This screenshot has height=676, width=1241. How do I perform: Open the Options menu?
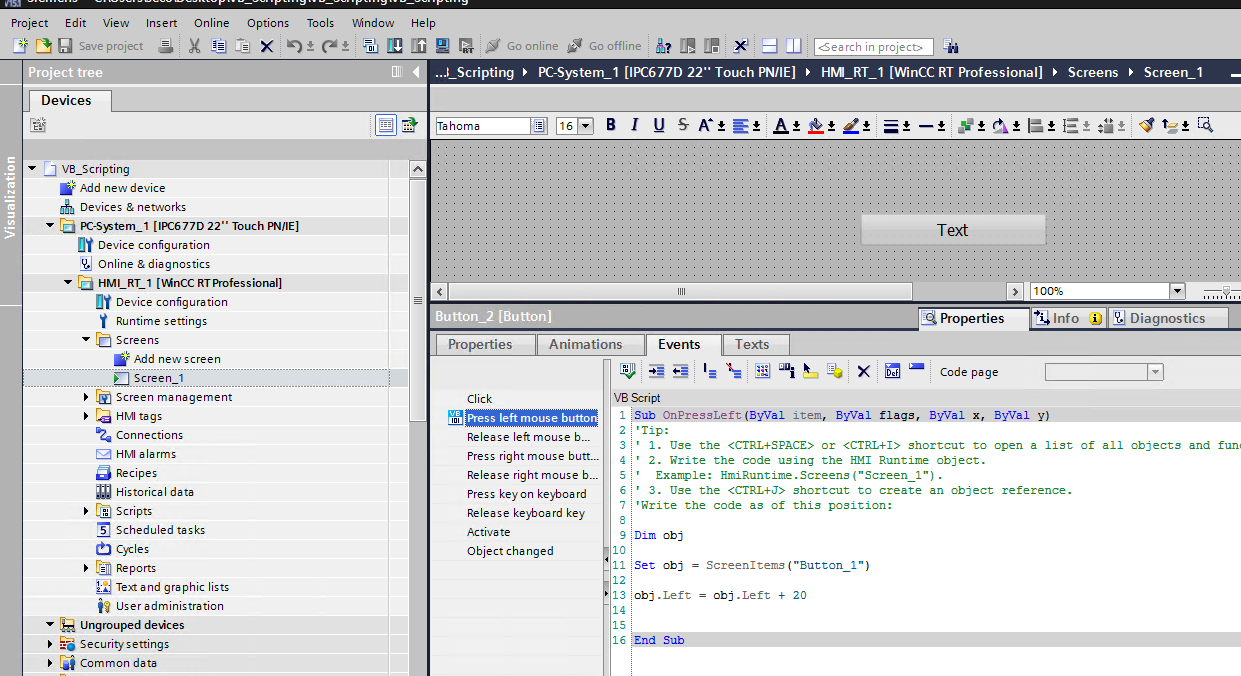pyautogui.click(x=268, y=22)
